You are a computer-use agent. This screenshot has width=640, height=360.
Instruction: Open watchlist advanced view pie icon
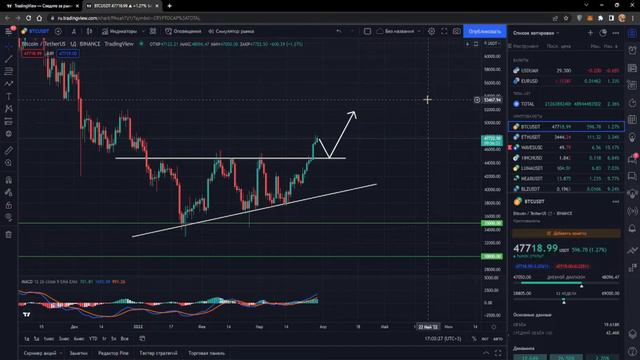tap(603, 33)
